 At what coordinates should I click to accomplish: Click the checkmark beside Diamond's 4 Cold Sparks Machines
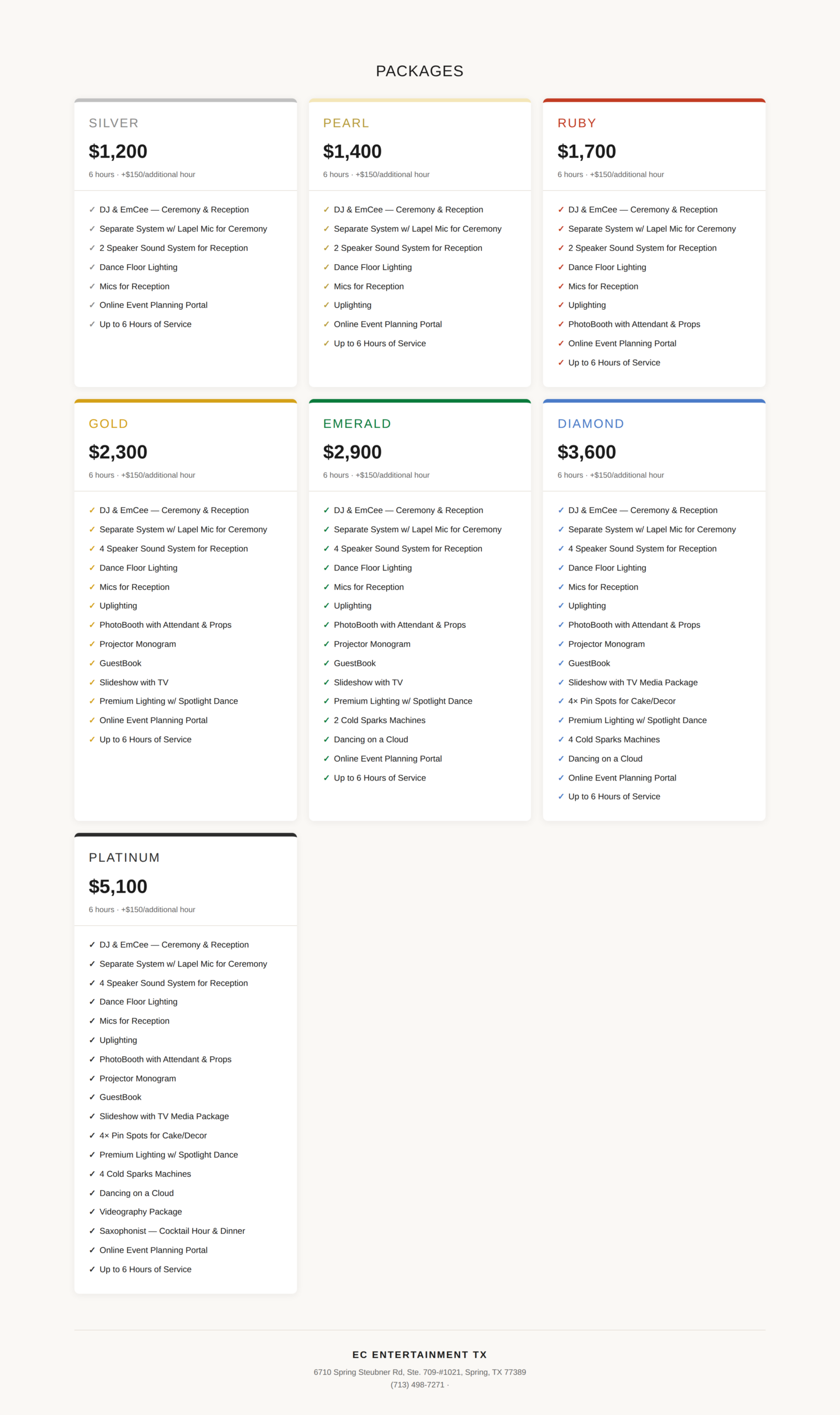[x=560, y=739]
